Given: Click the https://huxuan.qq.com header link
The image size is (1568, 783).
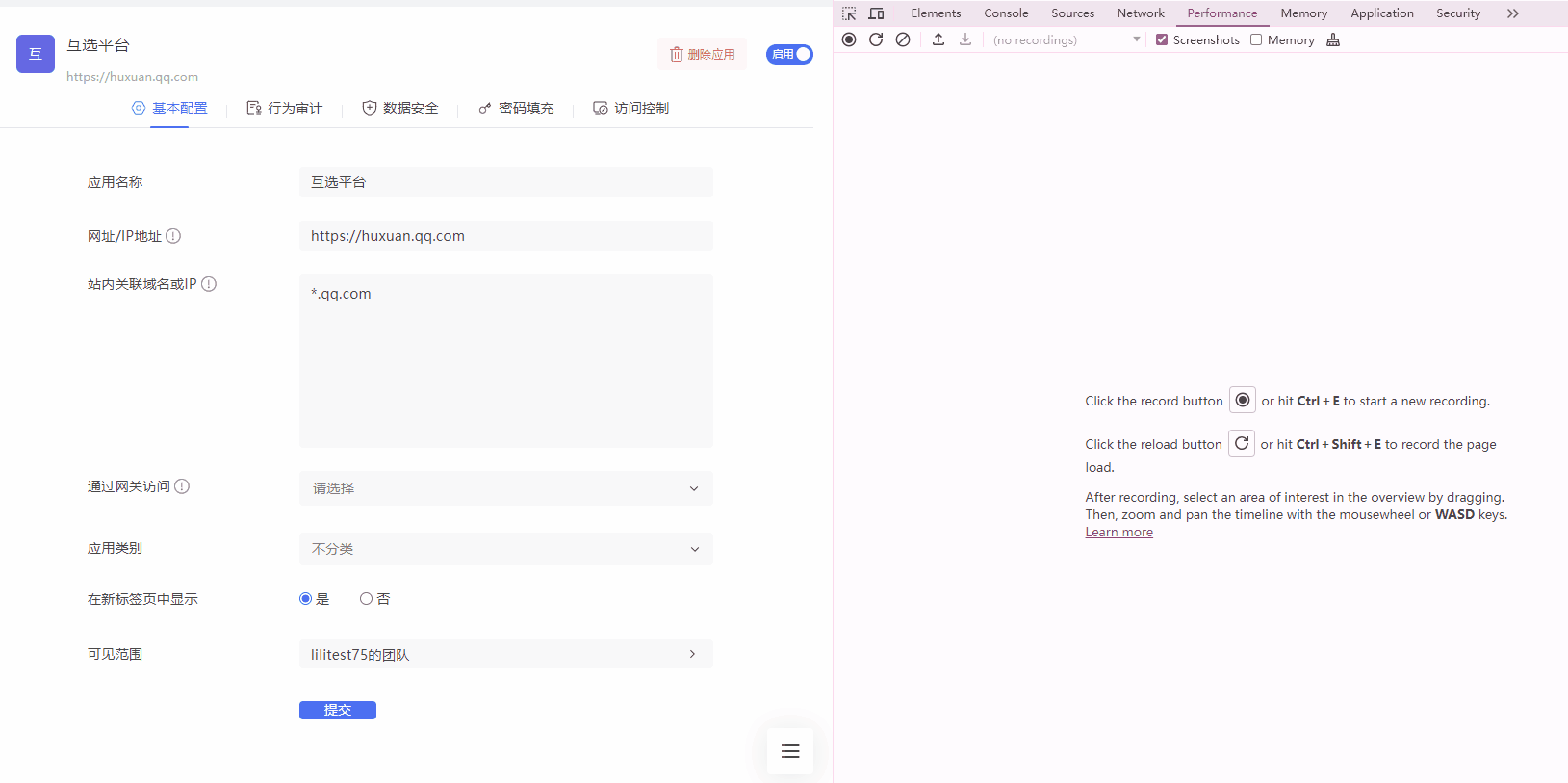Looking at the screenshot, I should 132,77.
